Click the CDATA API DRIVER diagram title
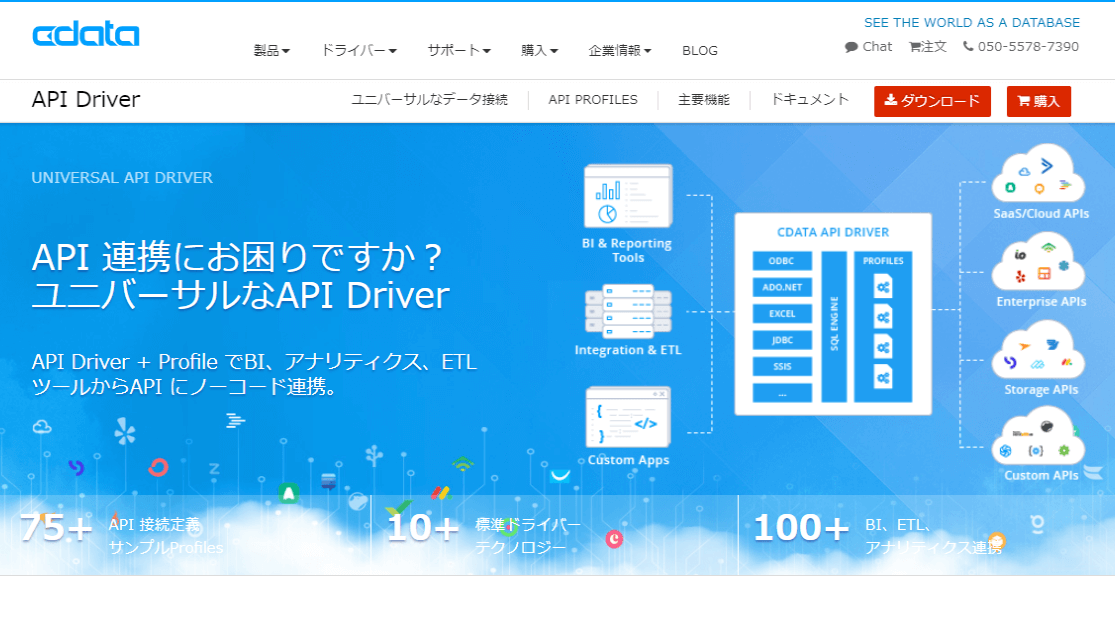The height and width of the screenshot is (621, 1115). point(833,233)
